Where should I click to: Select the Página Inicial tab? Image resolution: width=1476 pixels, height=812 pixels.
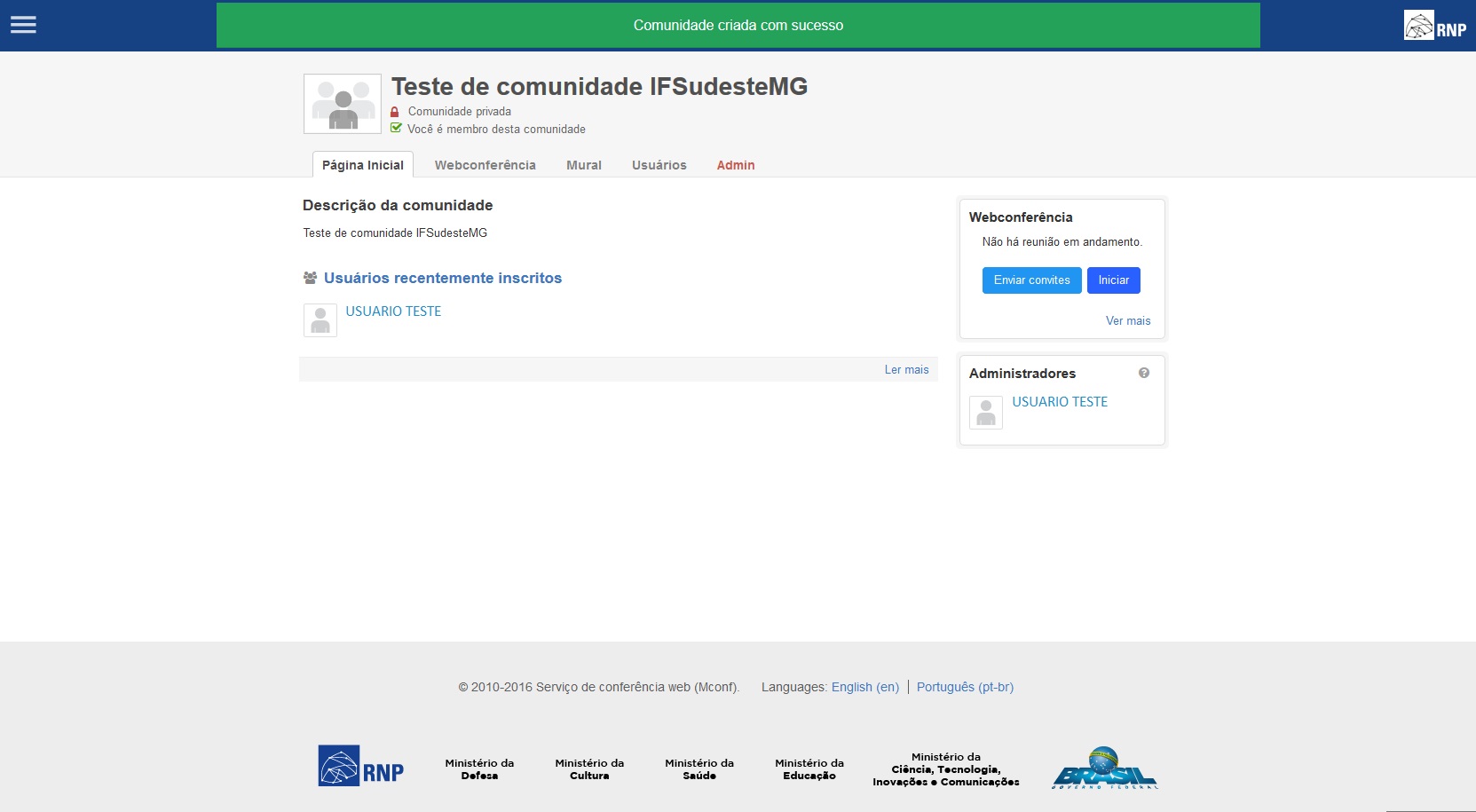[362, 165]
